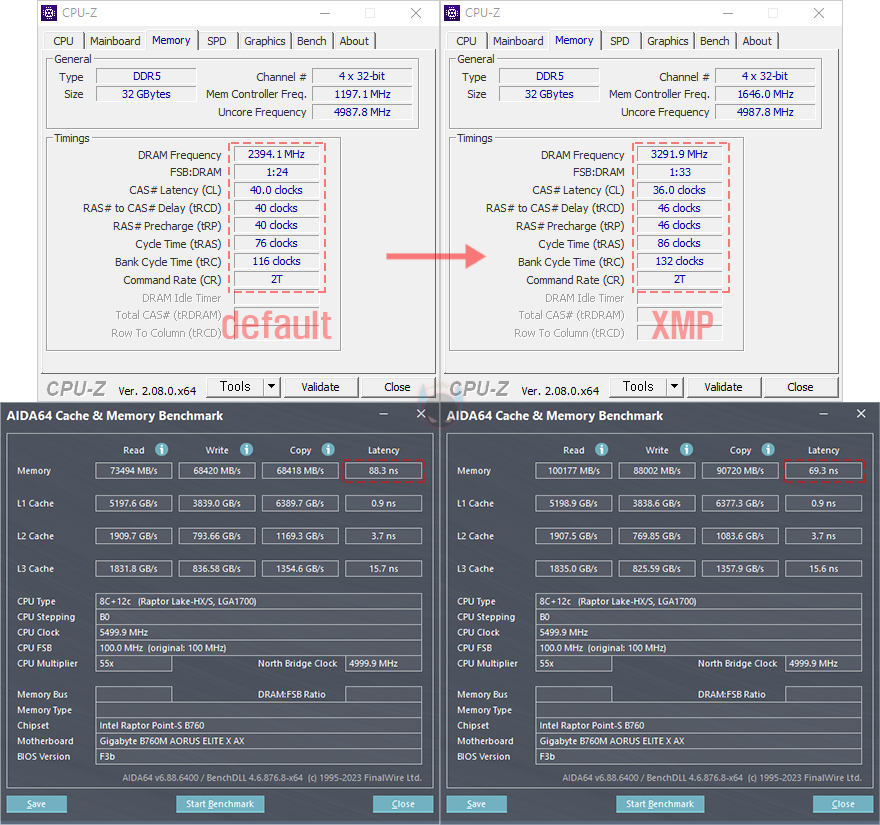This screenshot has width=880, height=825.
Task: Click CAS# Latency 36.0 clocks field
Action: click(x=680, y=190)
